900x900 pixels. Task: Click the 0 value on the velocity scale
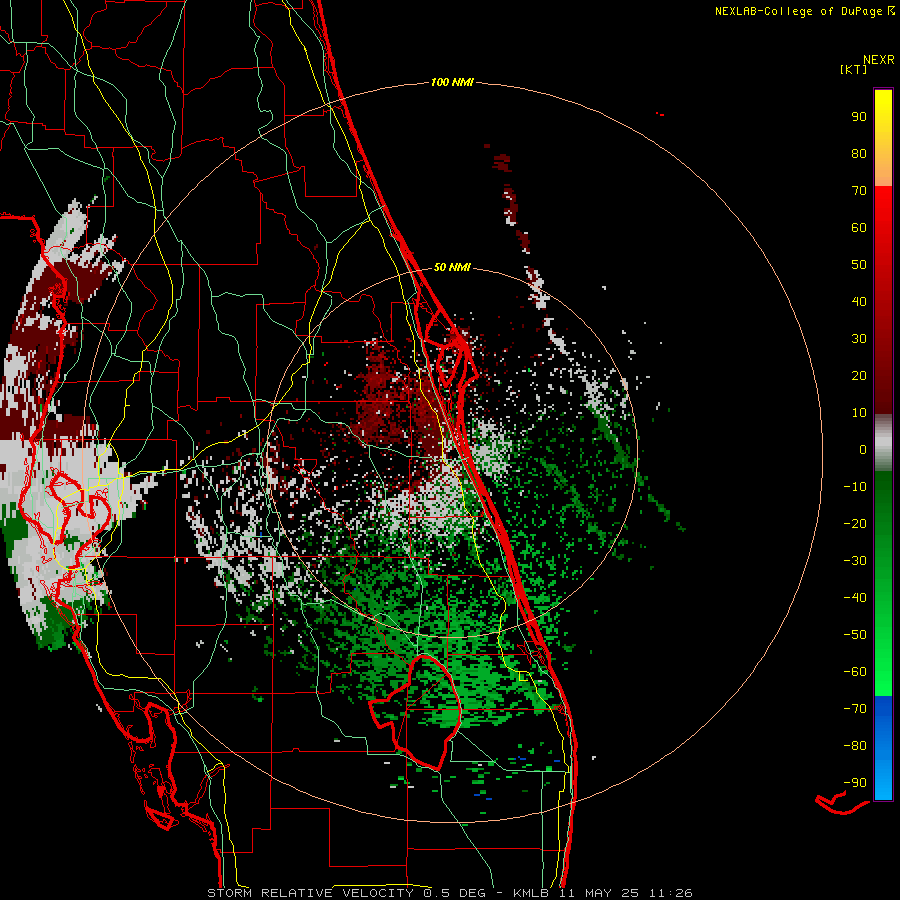[863, 450]
